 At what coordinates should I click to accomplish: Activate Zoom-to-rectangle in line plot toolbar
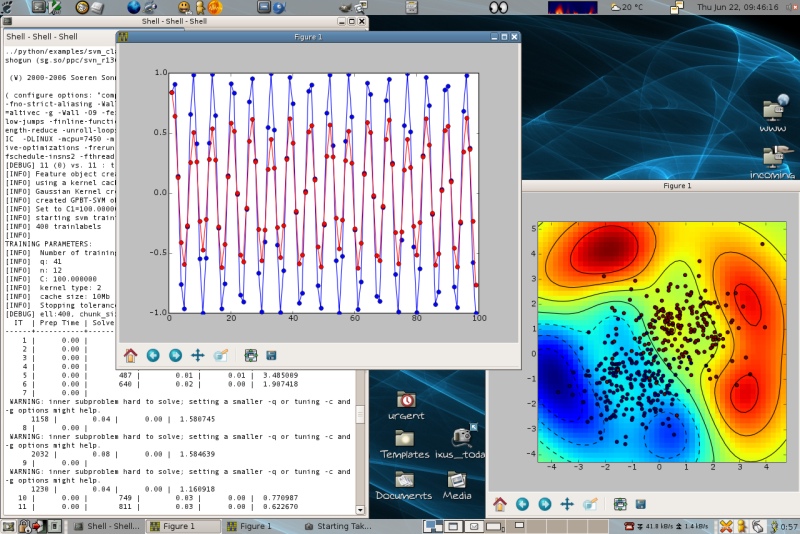(x=221, y=354)
